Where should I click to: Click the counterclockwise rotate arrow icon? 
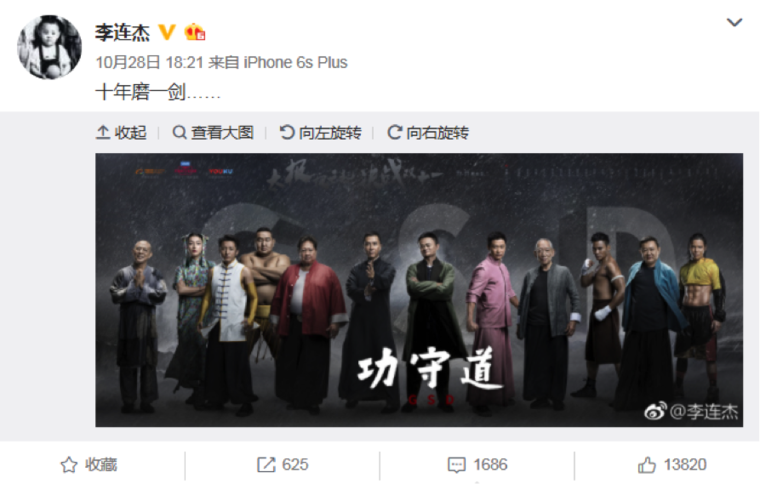(x=287, y=132)
